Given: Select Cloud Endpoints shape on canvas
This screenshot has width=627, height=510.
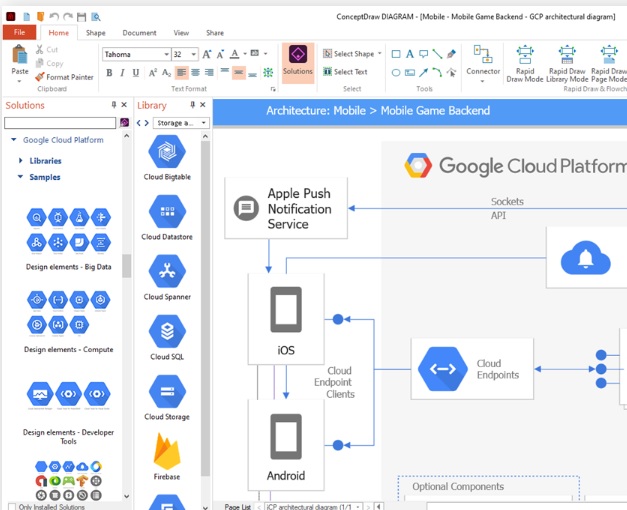Looking at the screenshot, I should pyautogui.click(x=472, y=369).
